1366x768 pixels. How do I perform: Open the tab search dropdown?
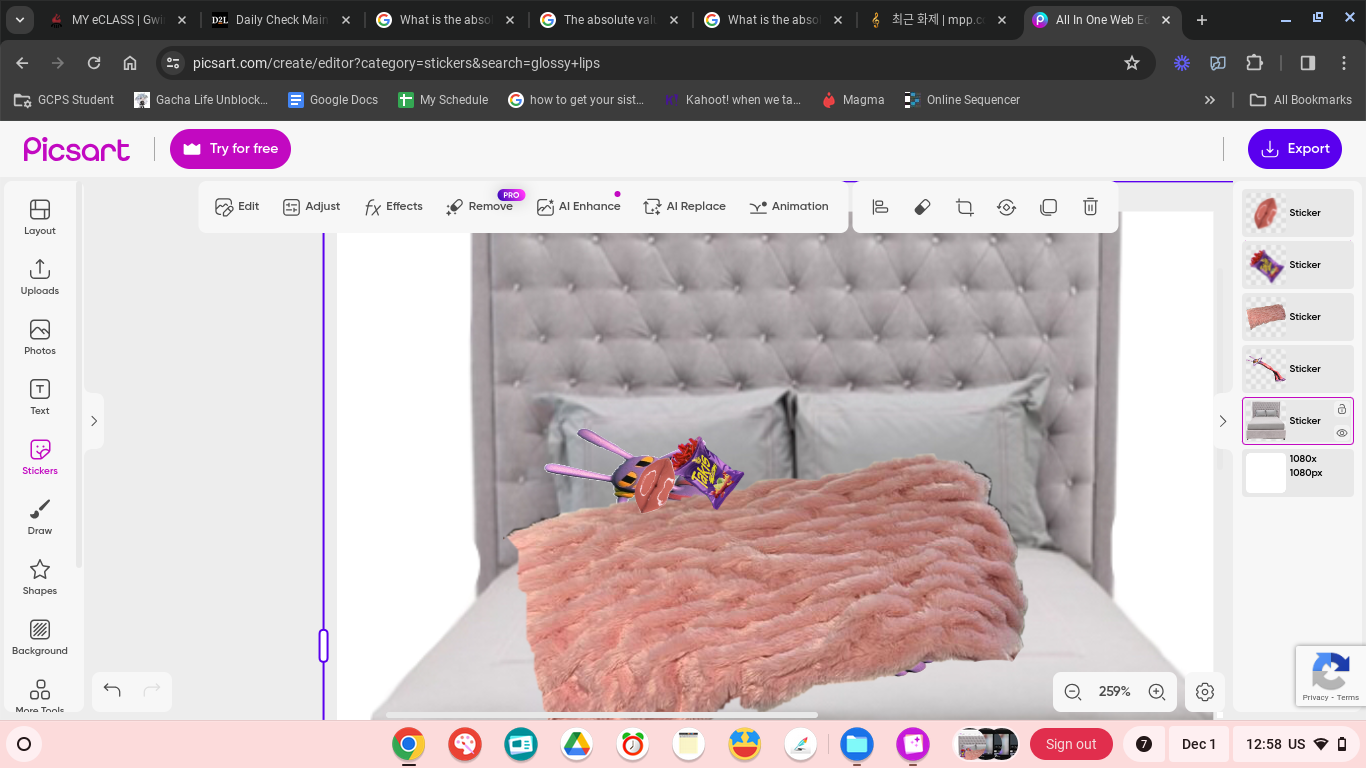tap(20, 20)
